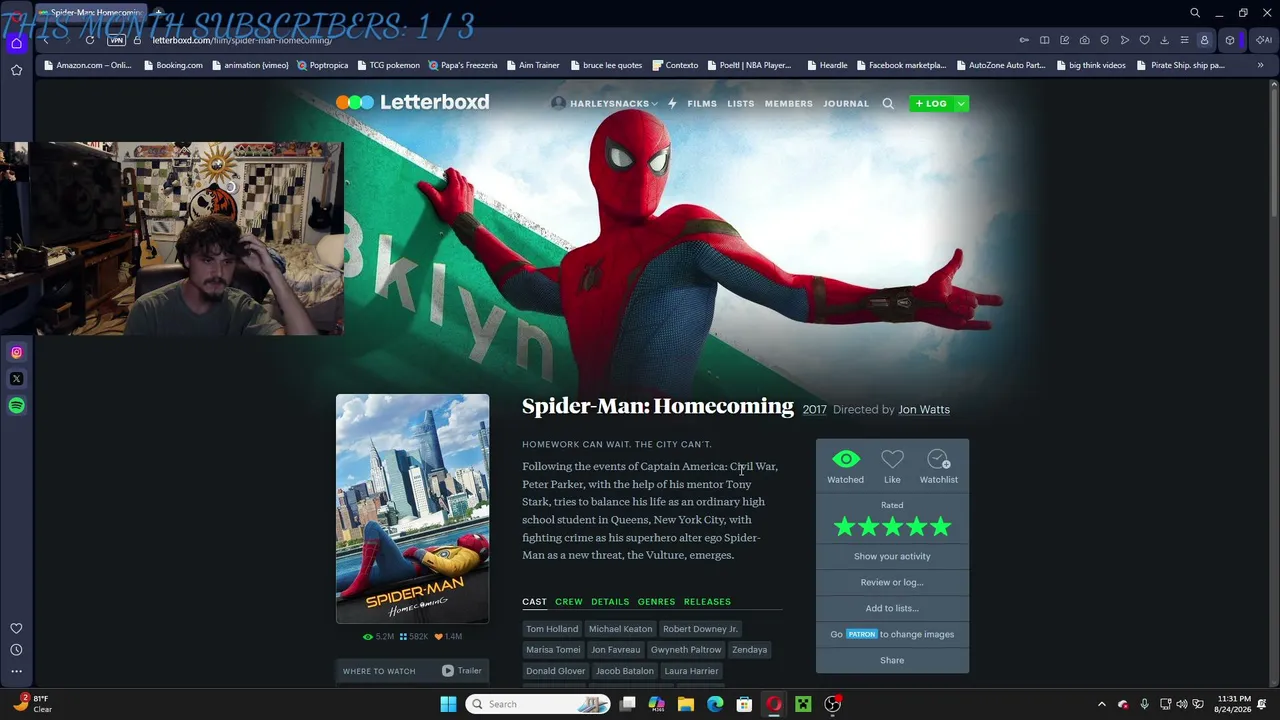
Task: Click the Letterboxd logo
Action: [412, 102]
